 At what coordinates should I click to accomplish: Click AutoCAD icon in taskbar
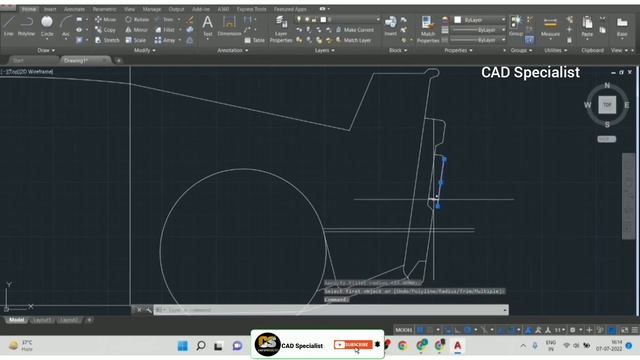pos(458,346)
